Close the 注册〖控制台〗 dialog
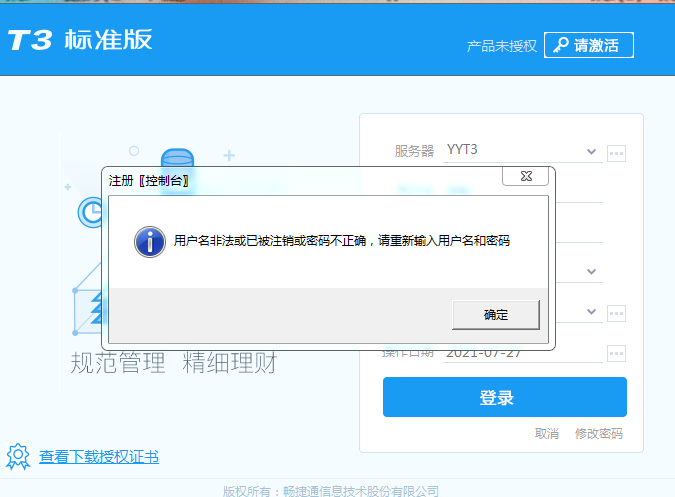The width and height of the screenshot is (675, 497). tap(526, 176)
